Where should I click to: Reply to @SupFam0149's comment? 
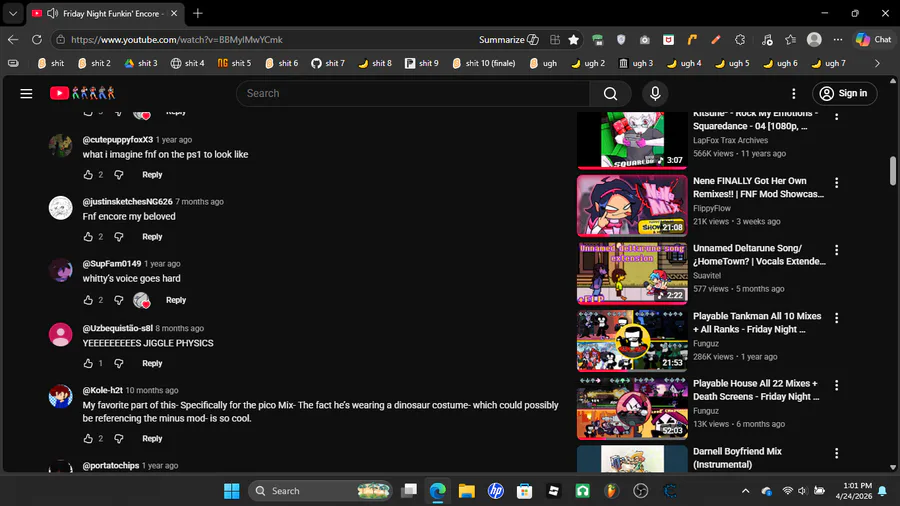click(176, 299)
